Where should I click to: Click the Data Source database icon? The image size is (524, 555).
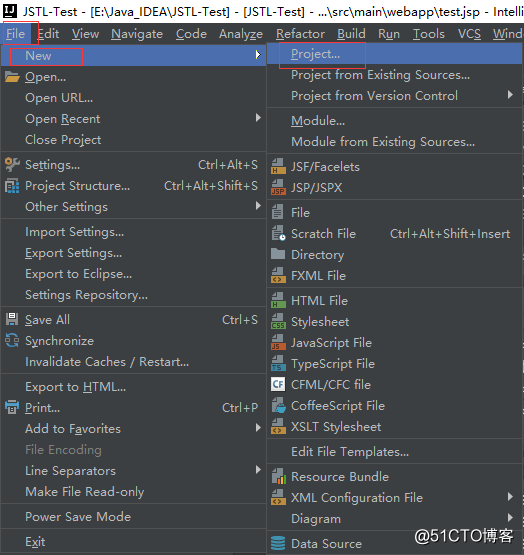pyautogui.click(x=278, y=543)
